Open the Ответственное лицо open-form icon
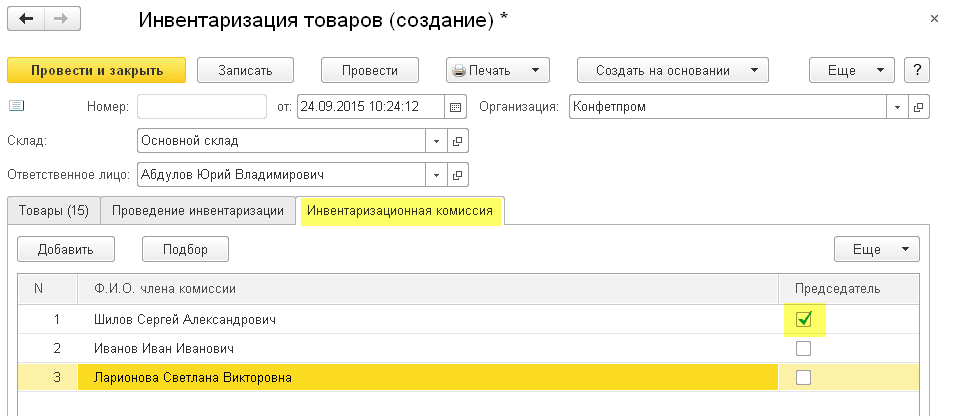 pos(458,175)
